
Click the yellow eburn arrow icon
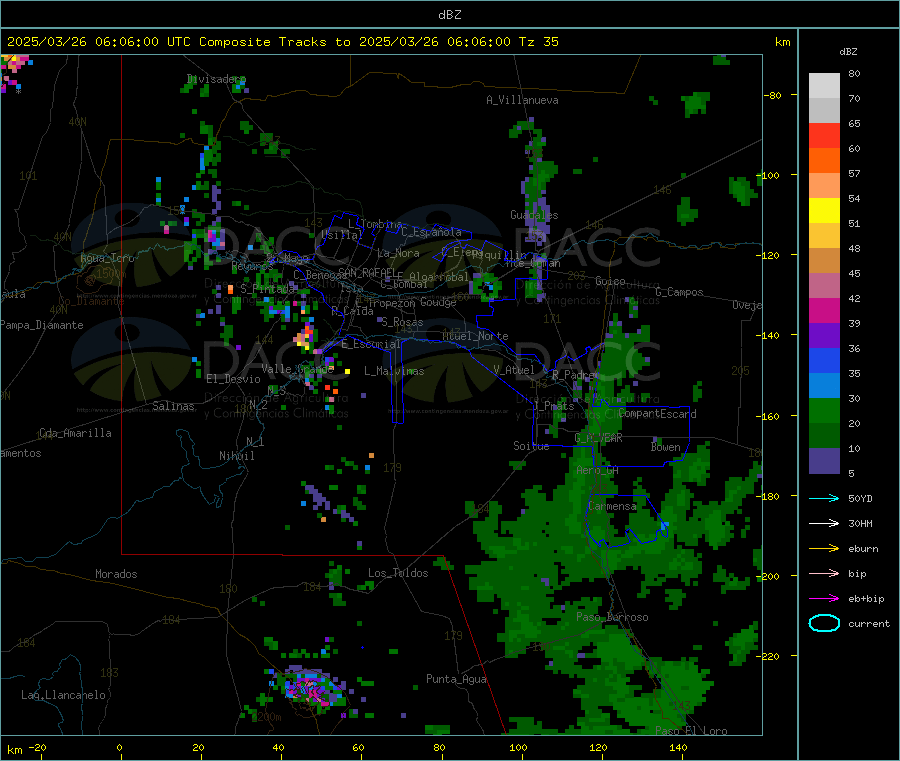click(824, 549)
